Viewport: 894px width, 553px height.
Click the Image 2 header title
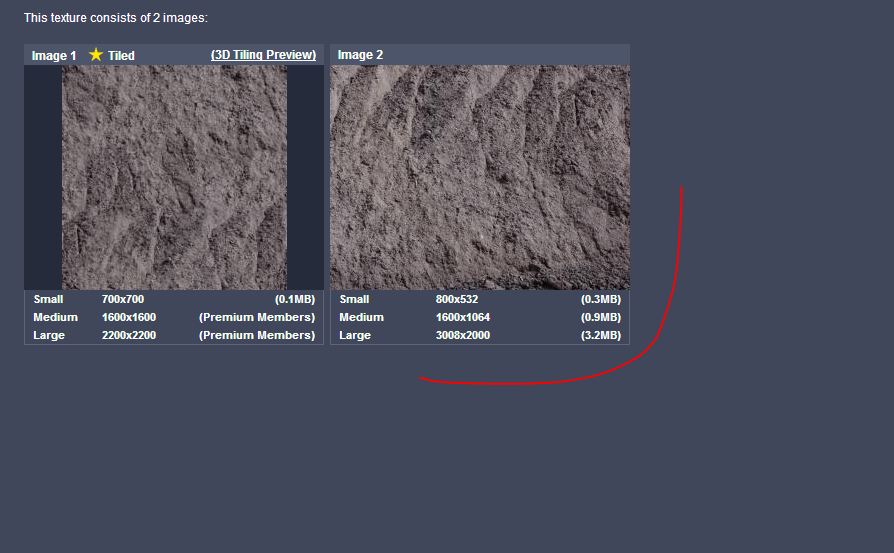point(360,55)
